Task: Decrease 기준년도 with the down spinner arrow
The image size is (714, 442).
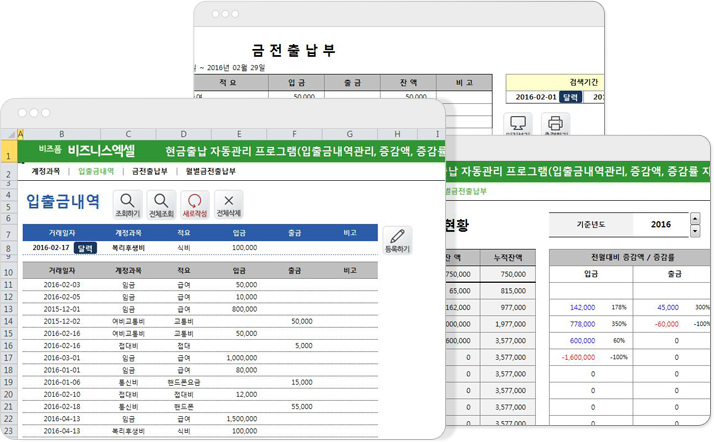Action: click(695, 231)
